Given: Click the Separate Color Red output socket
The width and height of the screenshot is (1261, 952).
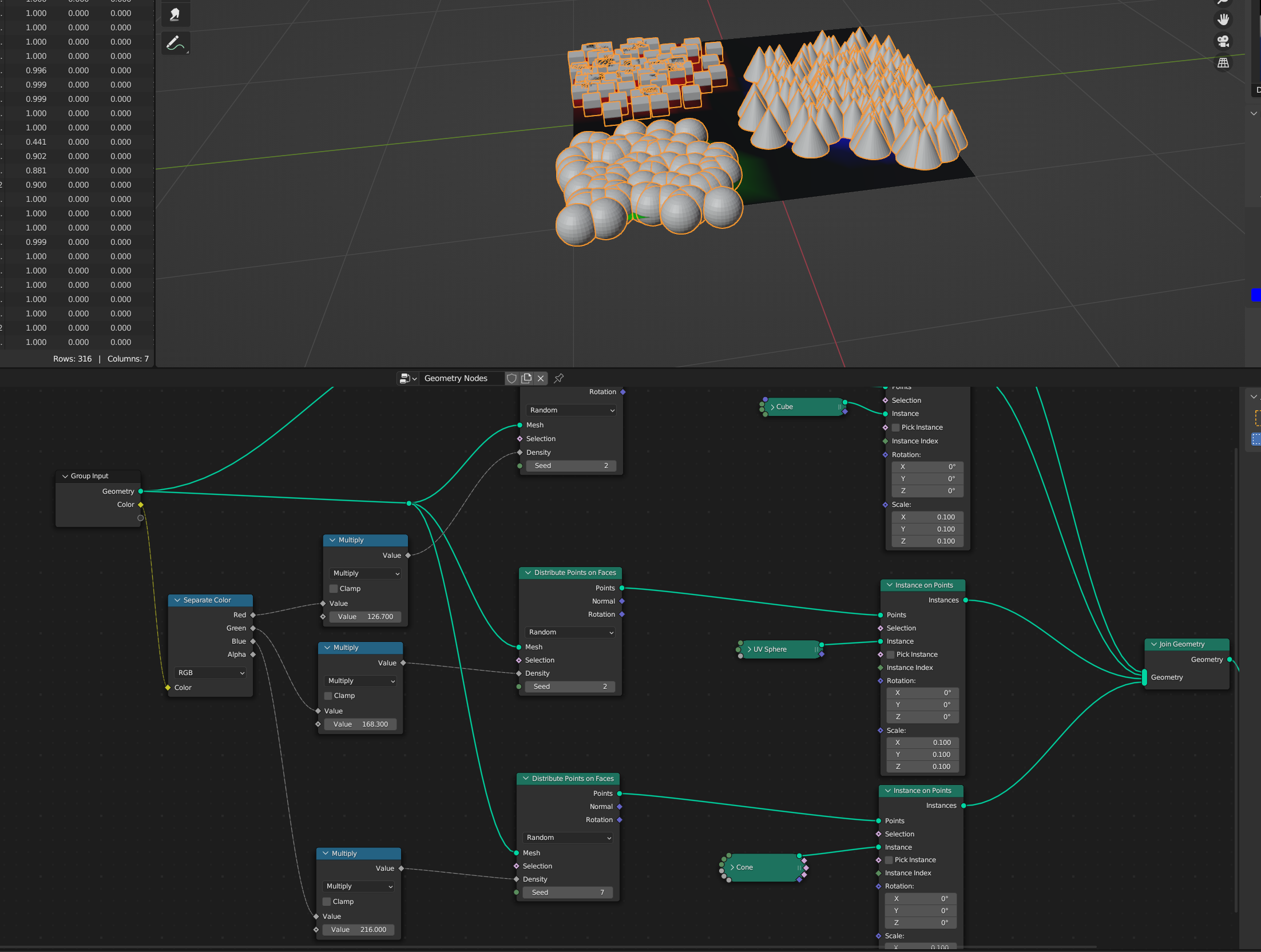Looking at the screenshot, I should click(253, 615).
